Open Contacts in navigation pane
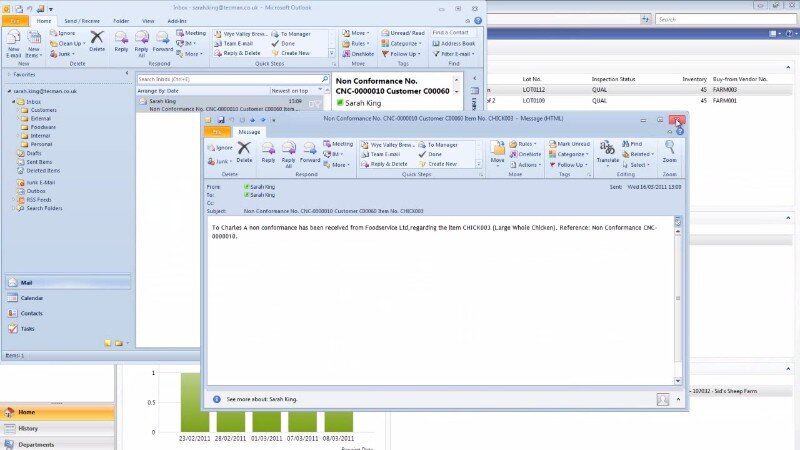 tap(32, 313)
